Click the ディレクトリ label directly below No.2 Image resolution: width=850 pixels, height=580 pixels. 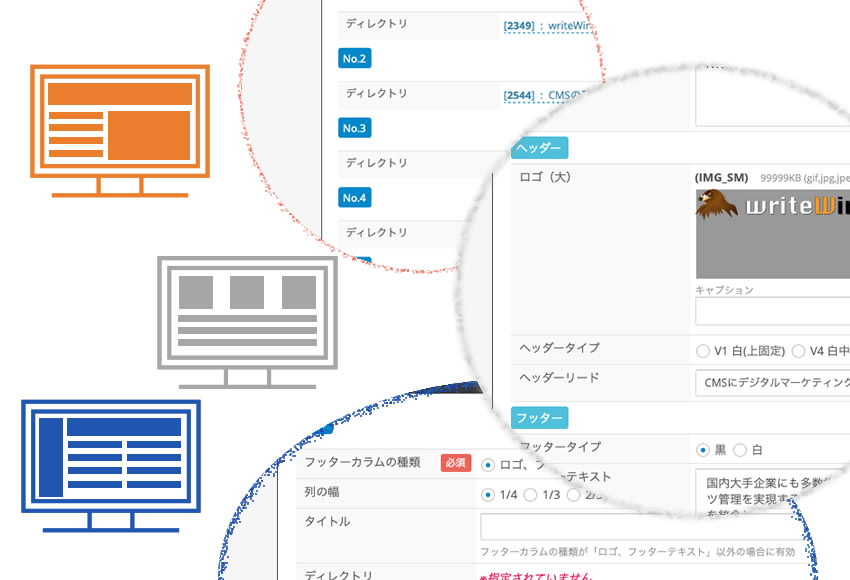376,93
